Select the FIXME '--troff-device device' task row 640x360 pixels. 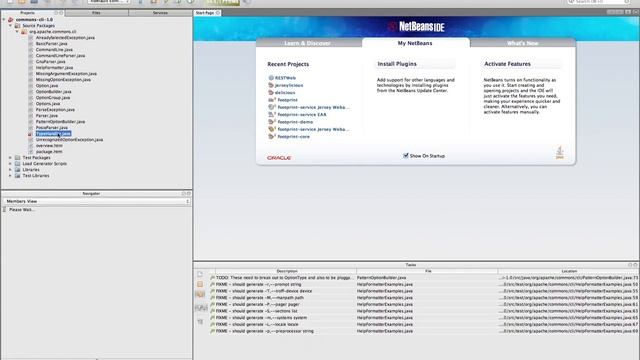(424, 291)
